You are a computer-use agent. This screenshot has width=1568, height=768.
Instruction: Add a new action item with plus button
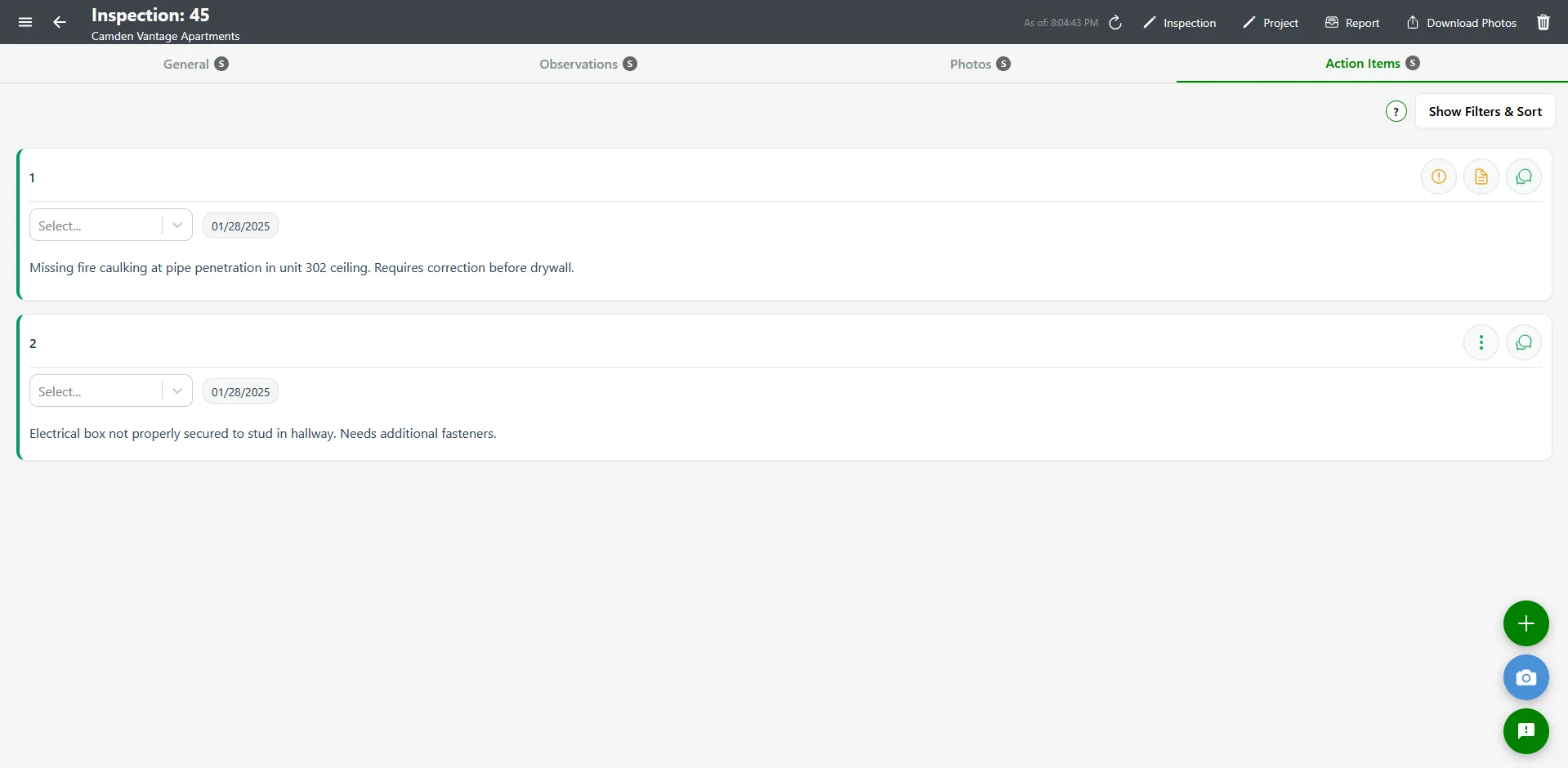tap(1526, 623)
